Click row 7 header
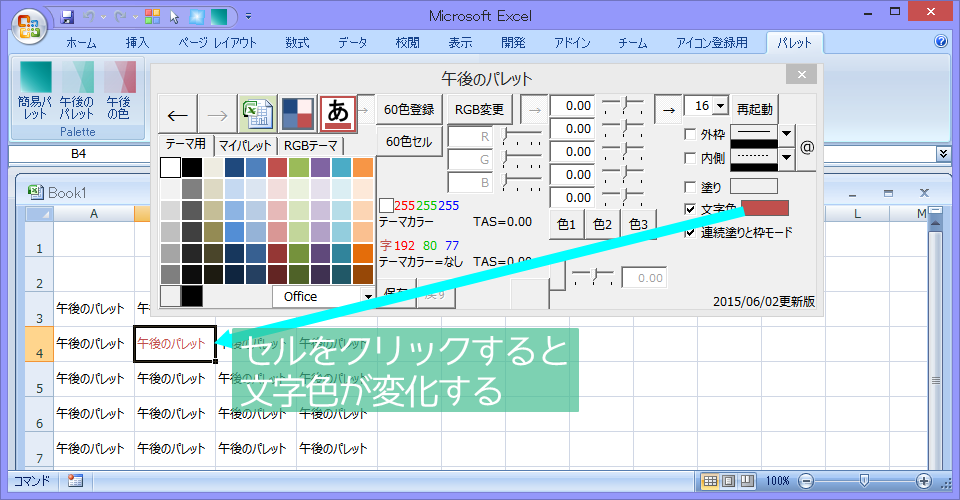This screenshot has width=960, height=500. [39, 449]
